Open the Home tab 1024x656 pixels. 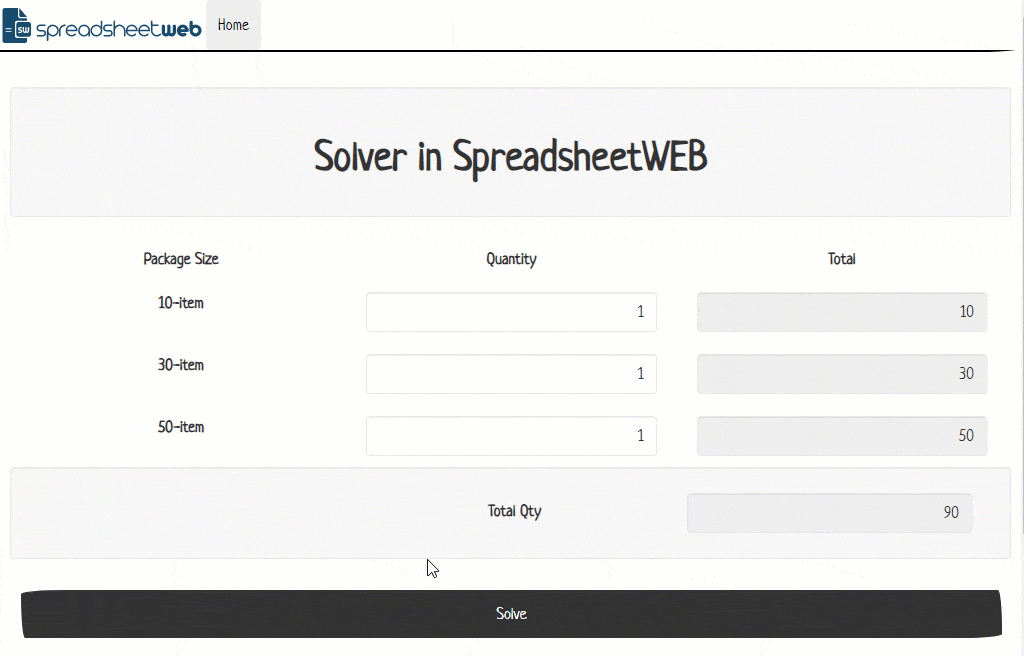233,25
